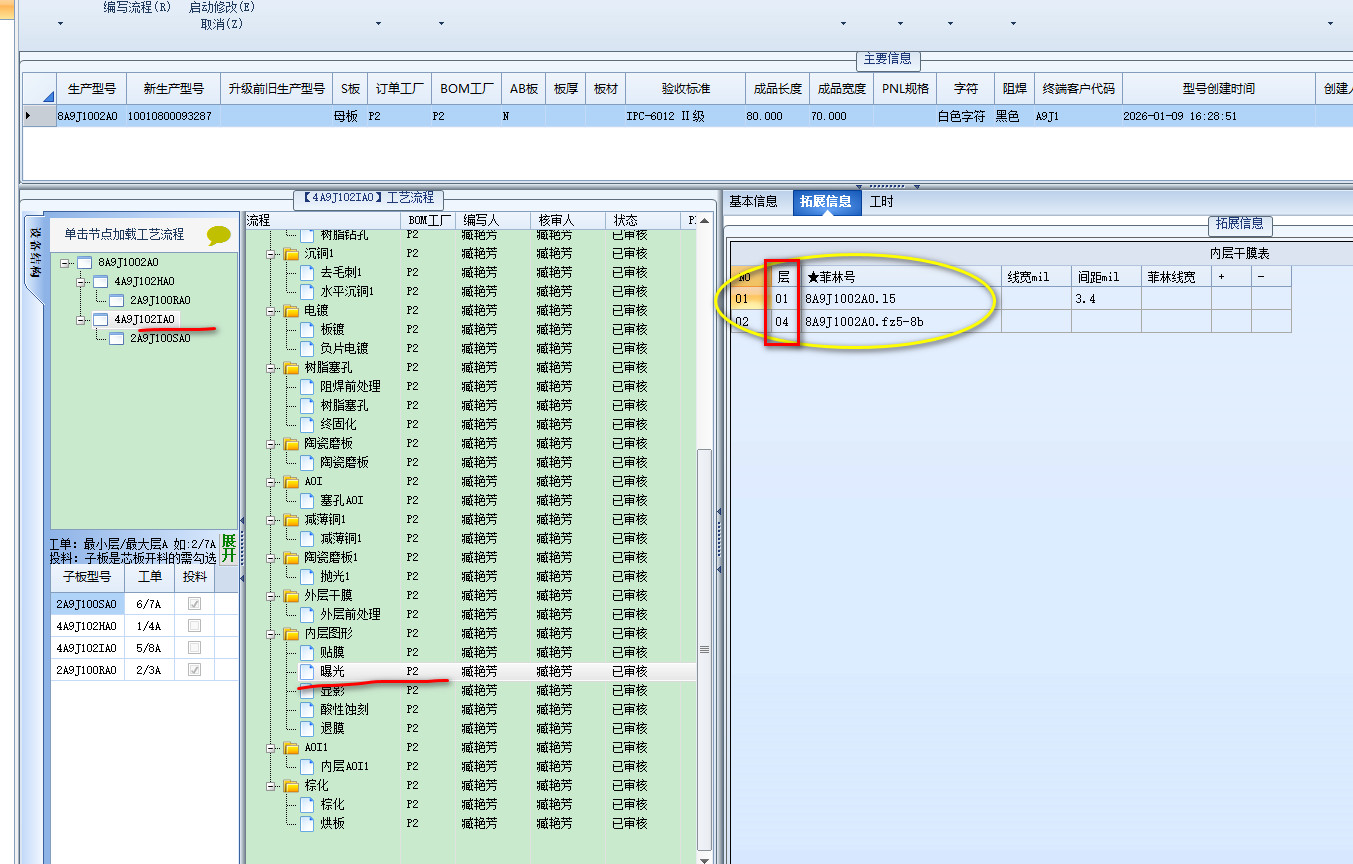
Task: Click the document icon next to 内层AOI1
Action: [307, 767]
